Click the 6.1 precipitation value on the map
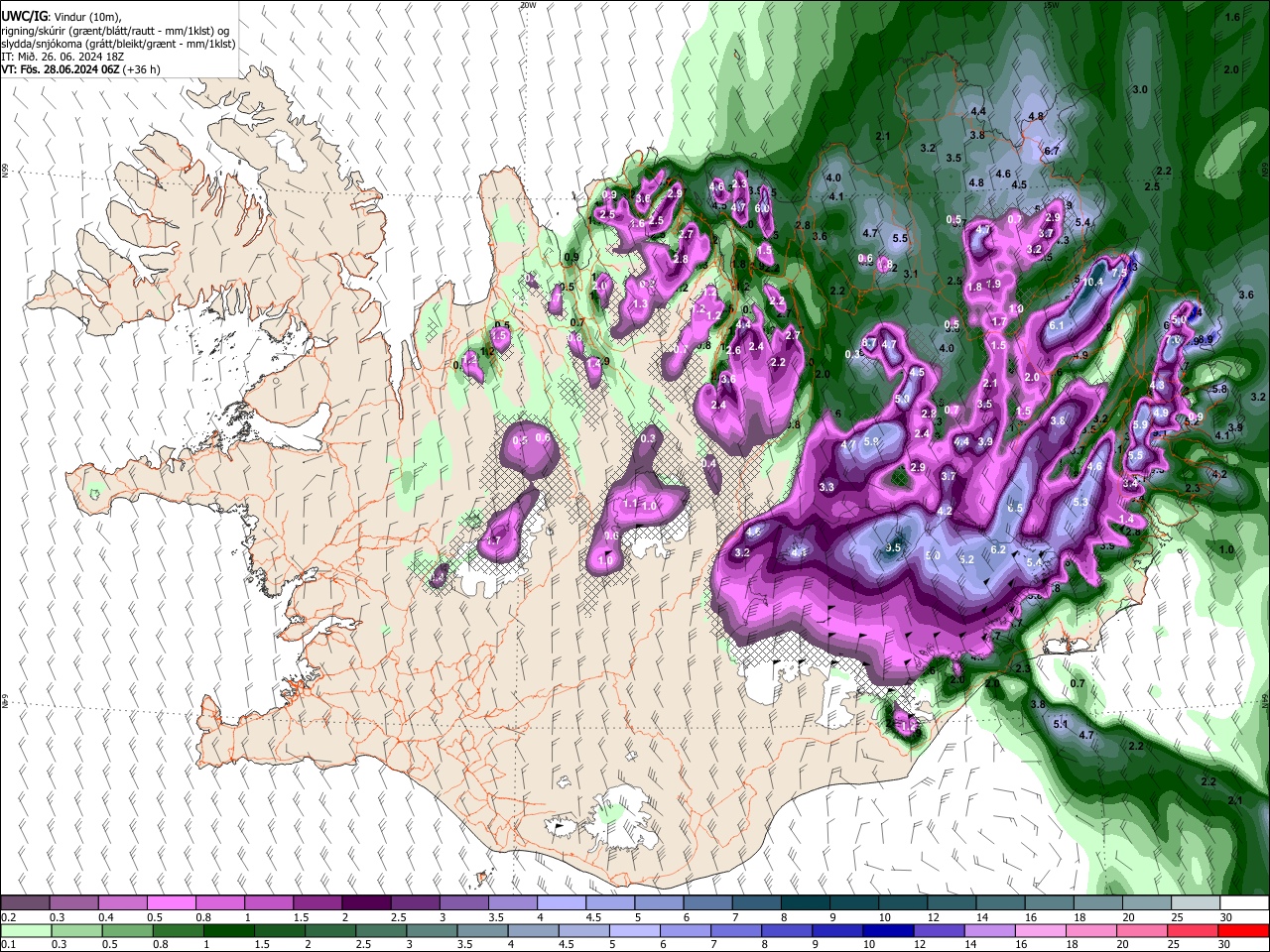The height and width of the screenshot is (952, 1270). click(x=1056, y=325)
